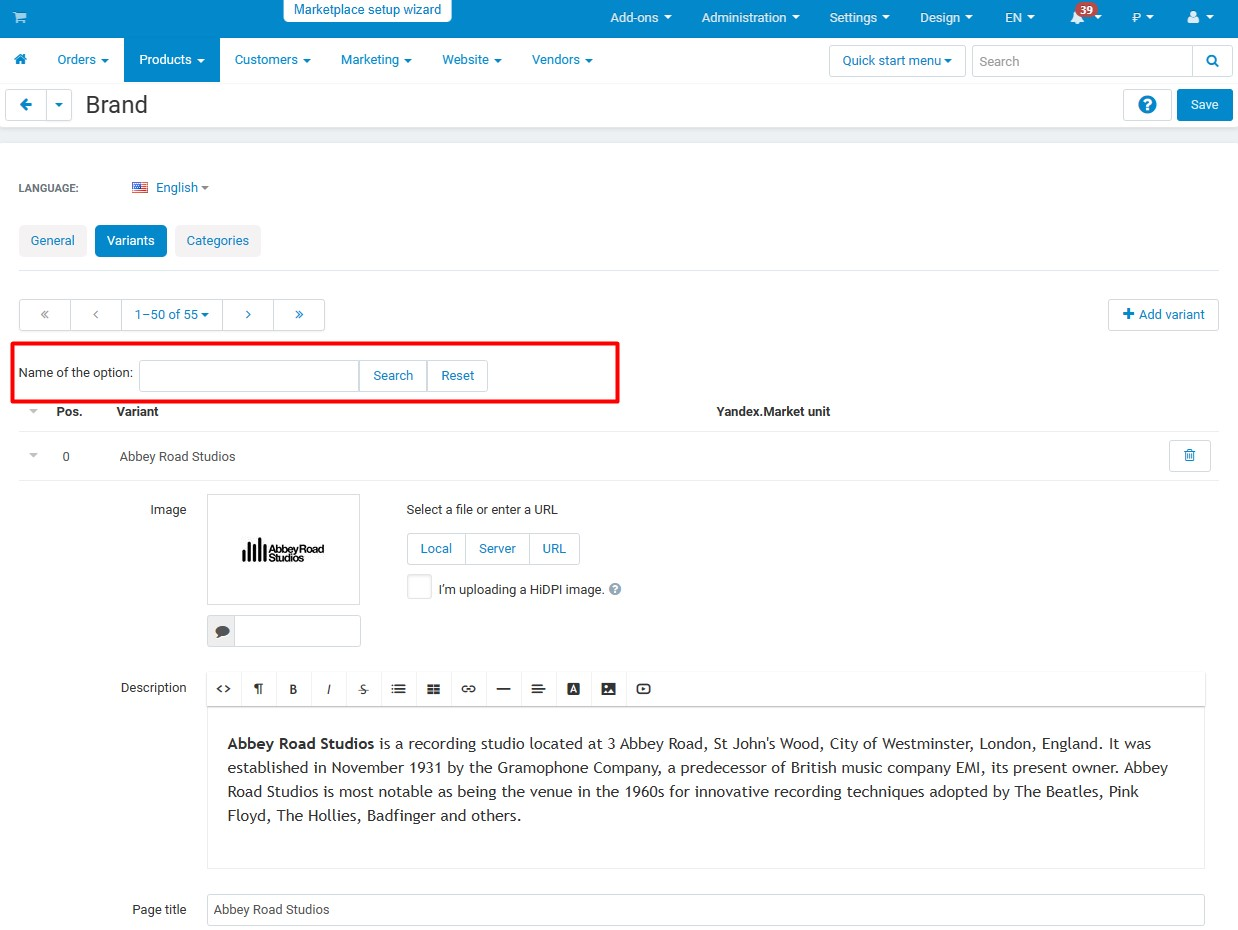Open the user account icon menu
The width and height of the screenshot is (1238, 930).
[x=1200, y=18]
